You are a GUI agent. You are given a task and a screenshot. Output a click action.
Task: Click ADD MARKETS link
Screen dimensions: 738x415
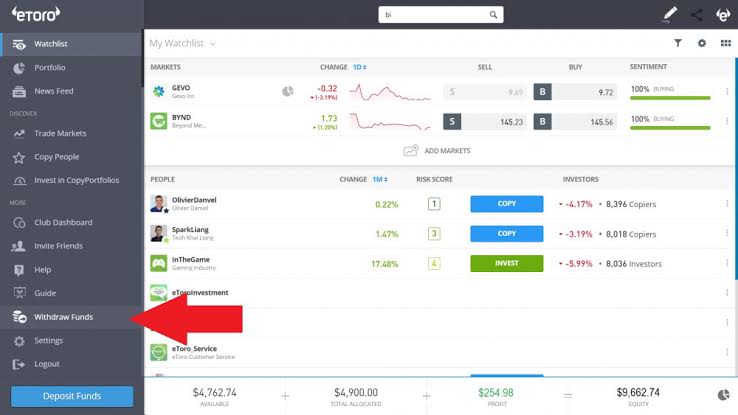pyautogui.click(x=437, y=151)
